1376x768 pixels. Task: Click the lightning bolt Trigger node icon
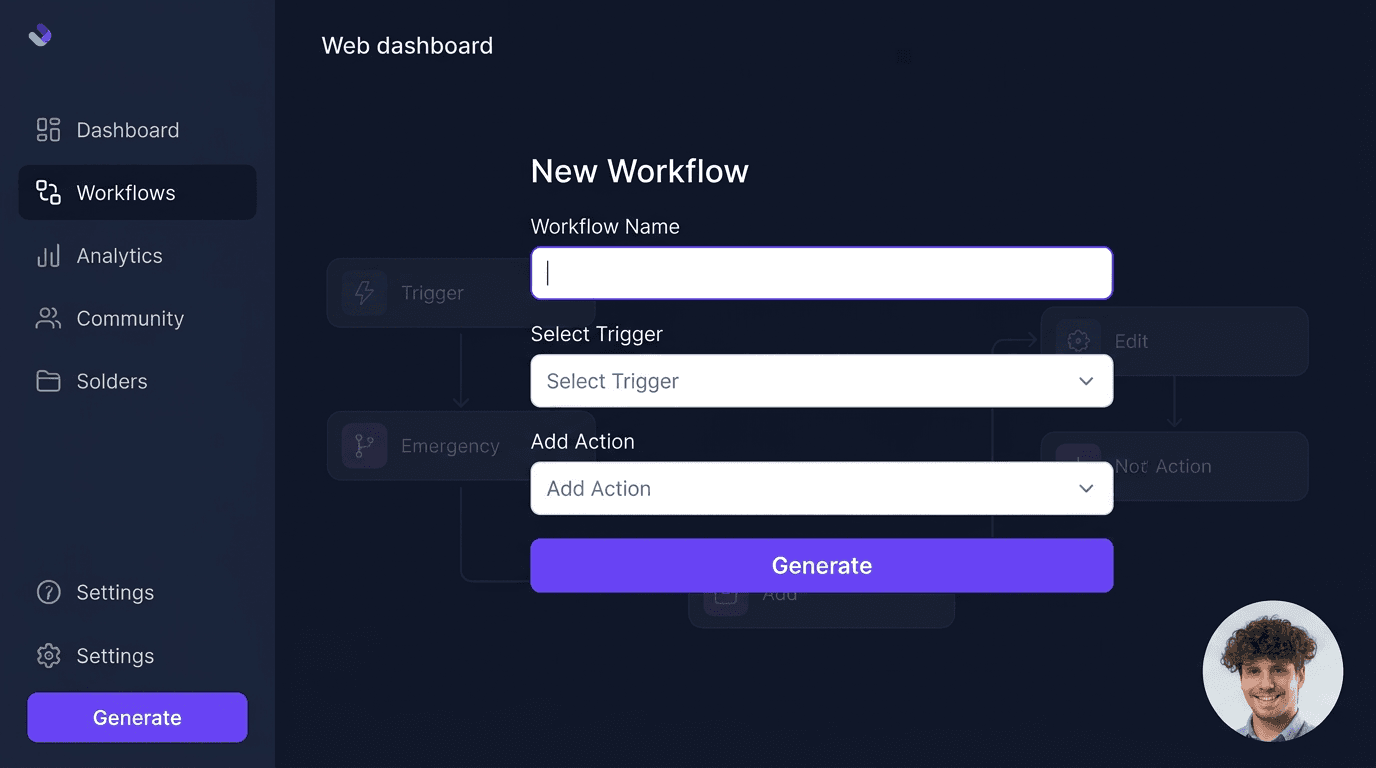(x=364, y=292)
